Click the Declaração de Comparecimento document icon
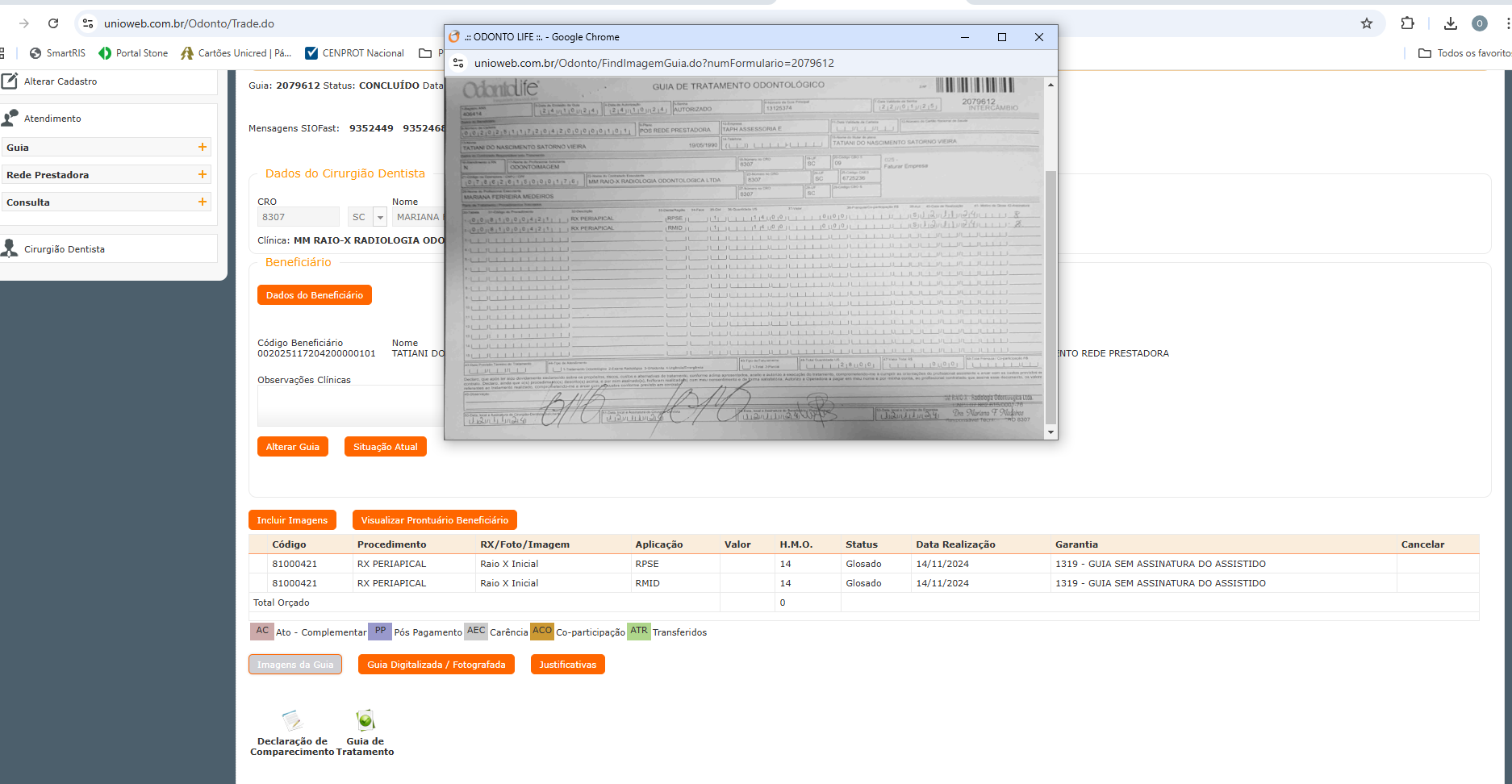 [x=292, y=720]
